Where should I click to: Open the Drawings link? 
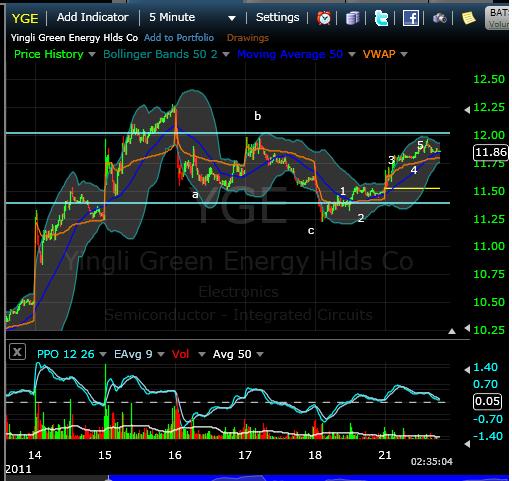click(x=248, y=38)
